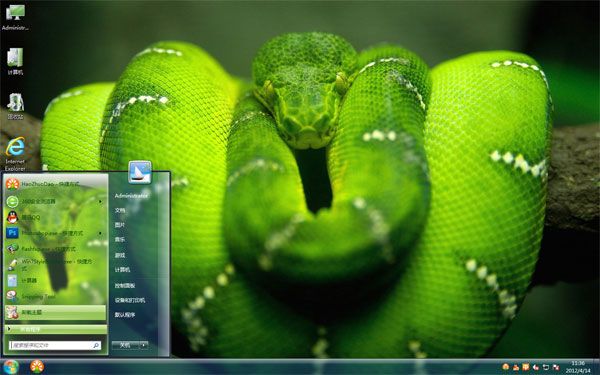Viewport: 600px width, 375px height.
Task: Open 音乐 music in Start menu
Action: coord(120,240)
